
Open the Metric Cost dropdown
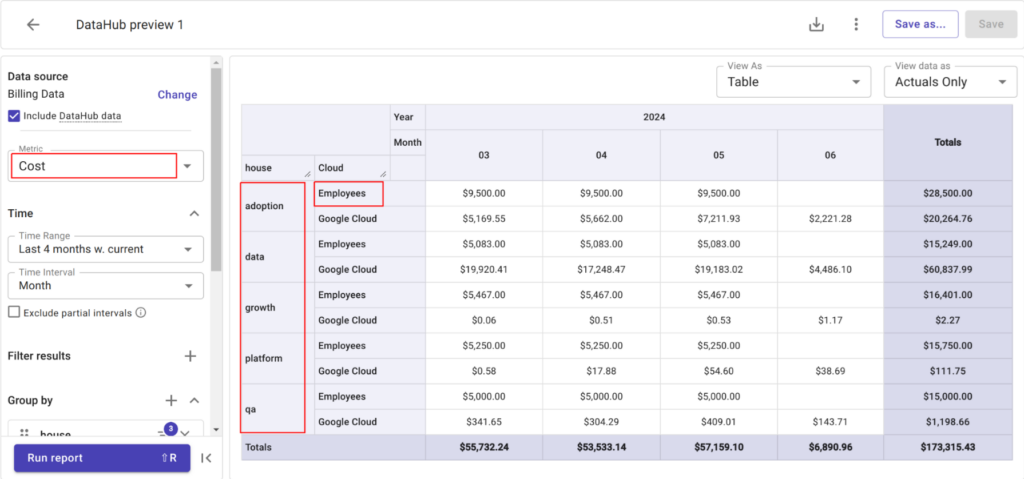click(106, 166)
